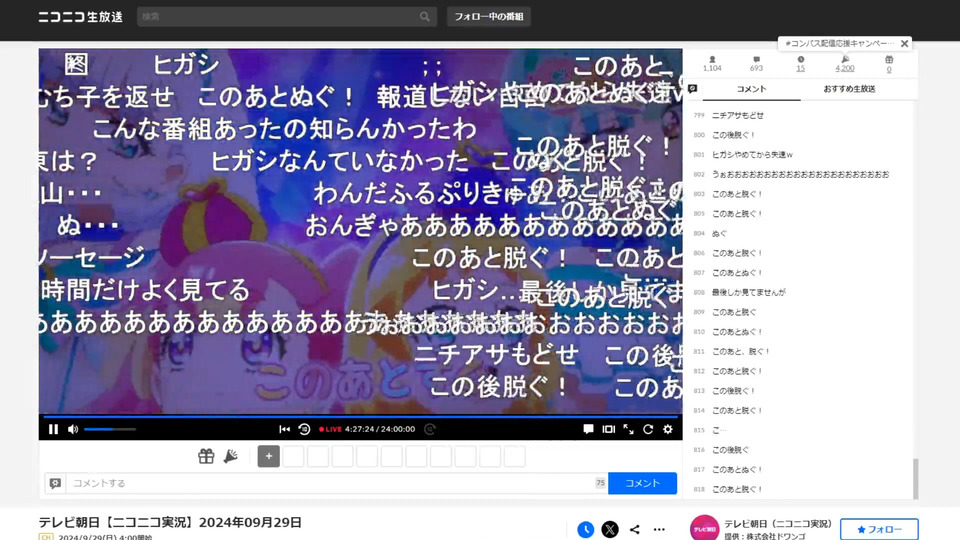Click the blue コメント submit button

(642, 483)
